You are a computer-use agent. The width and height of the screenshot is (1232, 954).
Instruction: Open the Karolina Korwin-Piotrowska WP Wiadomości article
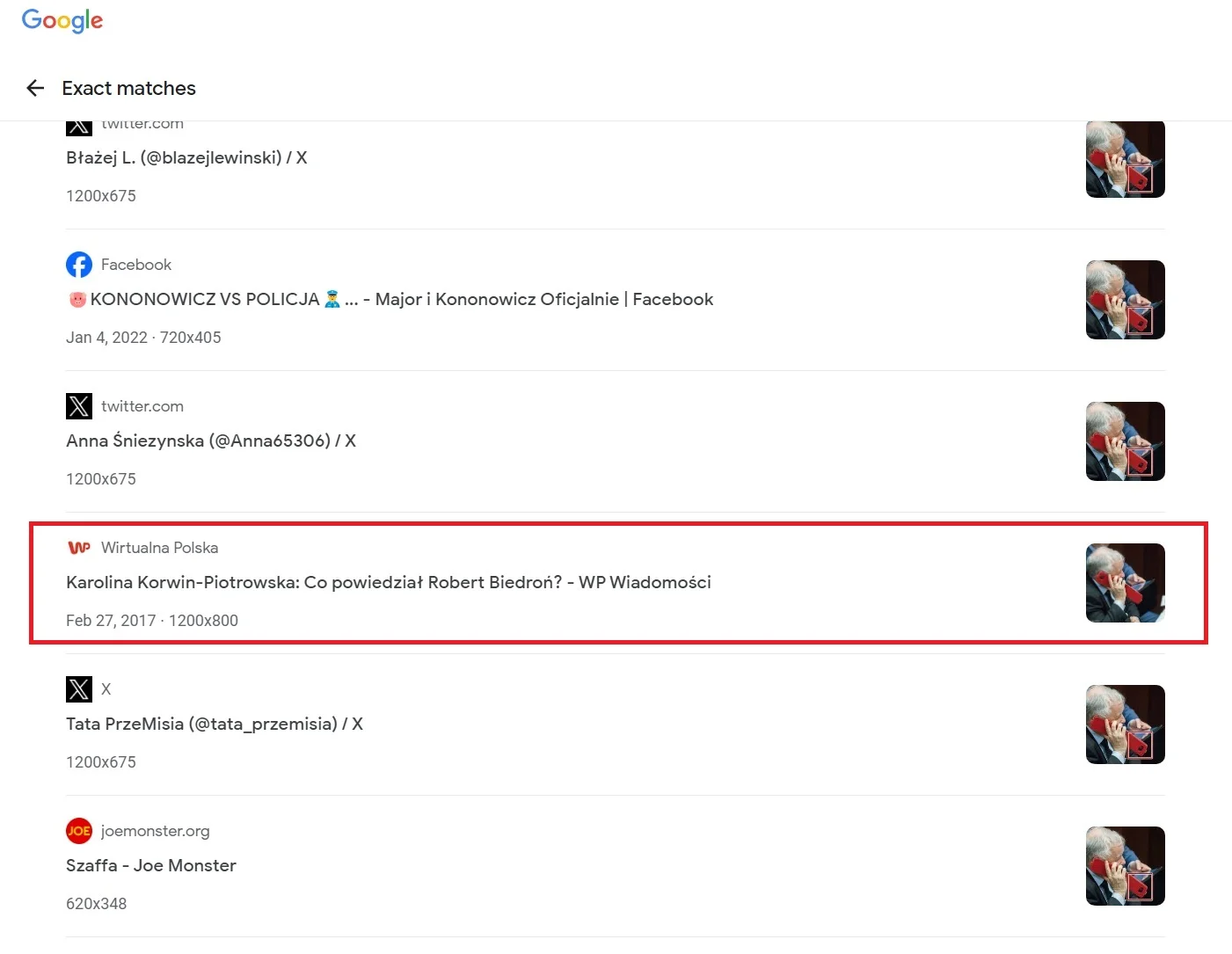pos(388,582)
